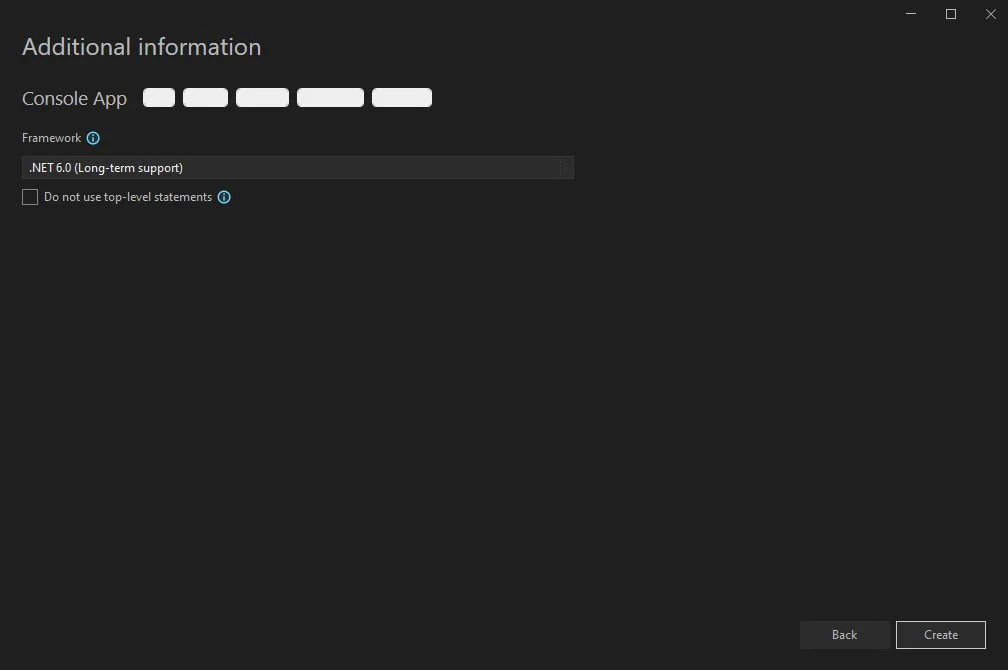Click the Framework info icon
Image resolution: width=1008 pixels, height=670 pixels.
93,138
